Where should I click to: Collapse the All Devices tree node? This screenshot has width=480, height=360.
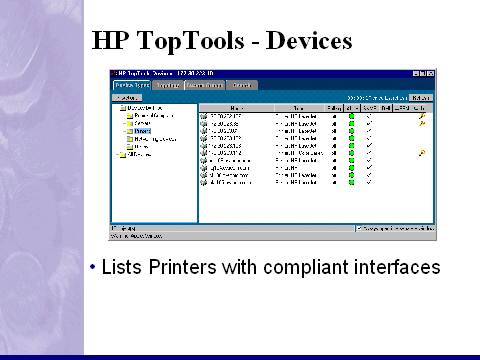pos(117,155)
